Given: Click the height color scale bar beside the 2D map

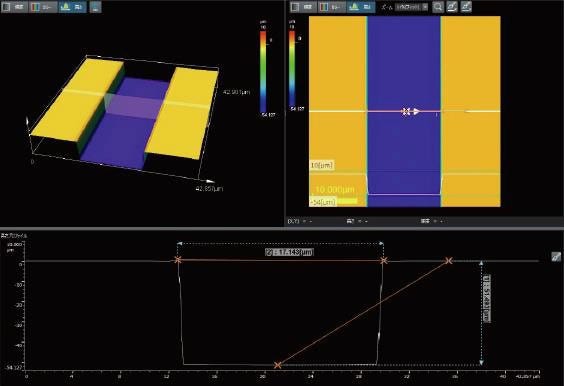Looking at the screenshot, I should point(292,68).
